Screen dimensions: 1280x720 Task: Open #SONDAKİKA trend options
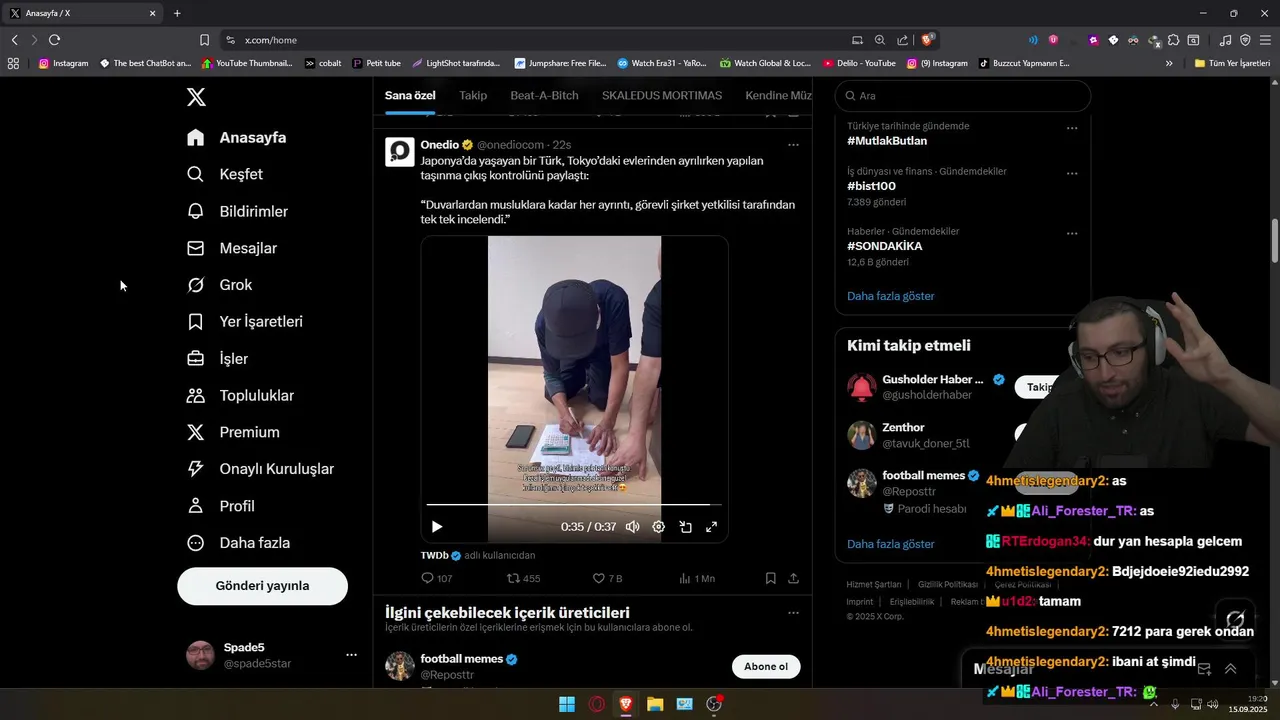1072,233
